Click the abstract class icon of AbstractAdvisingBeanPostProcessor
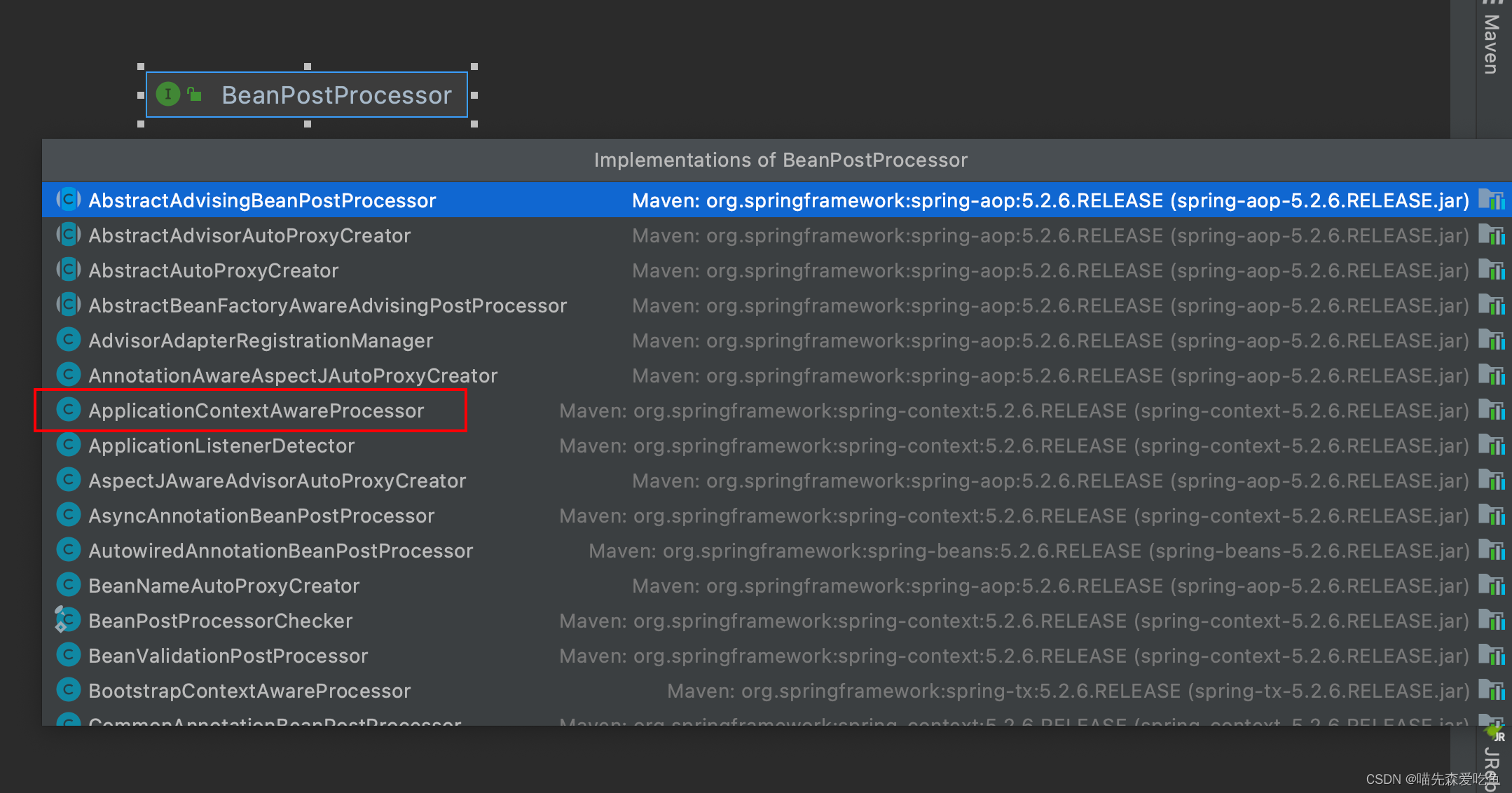 coord(68,200)
